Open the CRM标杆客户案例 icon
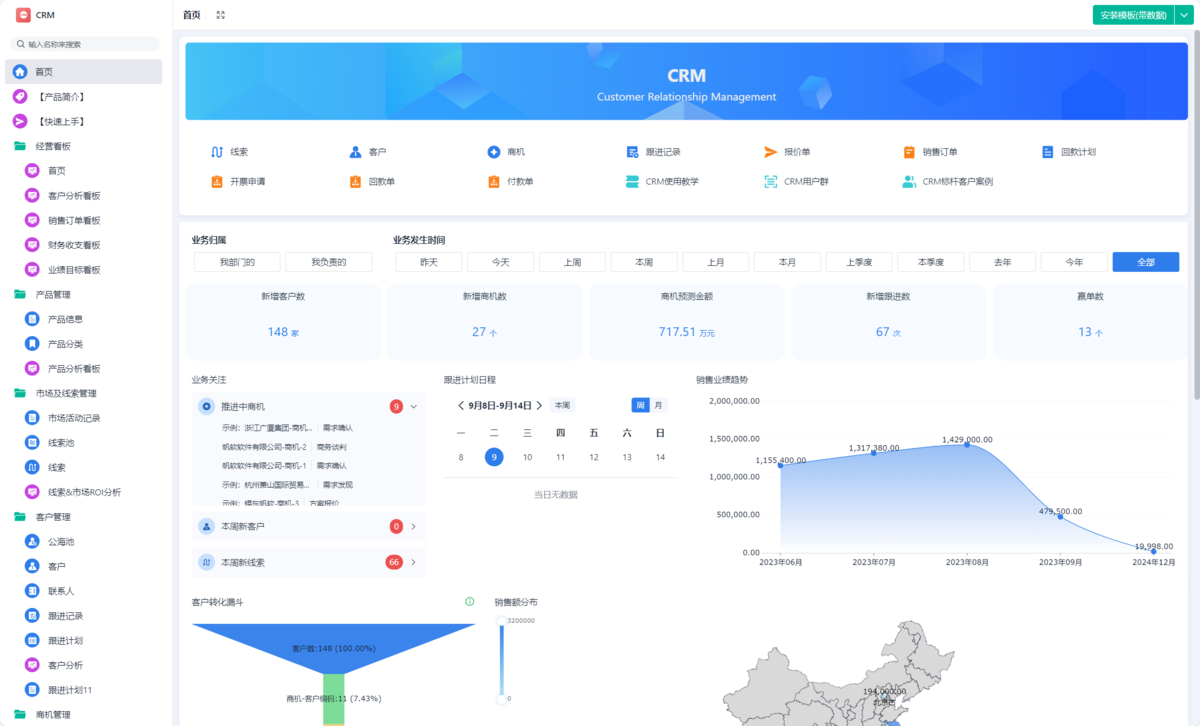This screenshot has width=1200, height=726. tap(909, 182)
